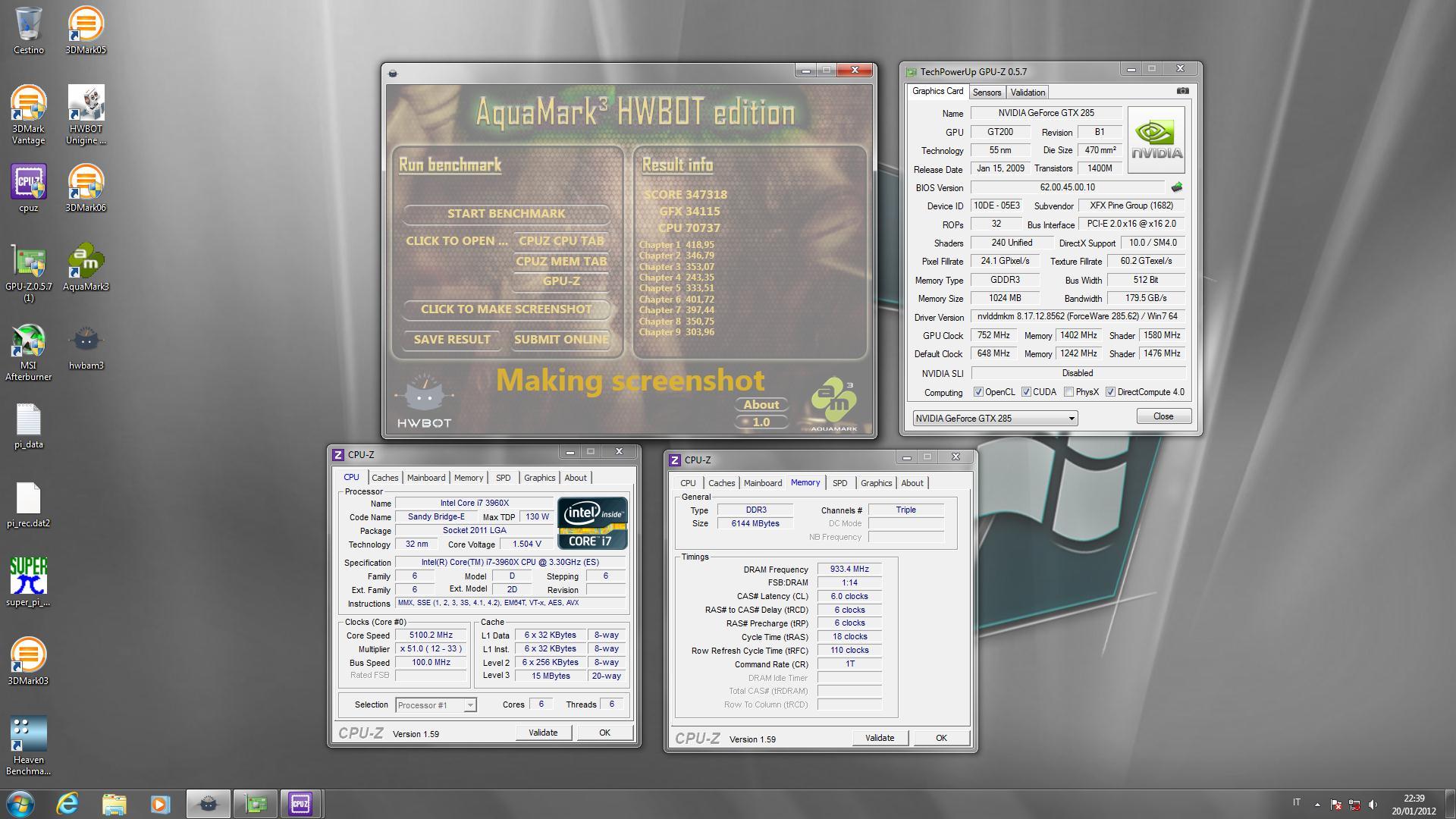Show hidden system tray icons arrow
1456x819 pixels.
1317,805
